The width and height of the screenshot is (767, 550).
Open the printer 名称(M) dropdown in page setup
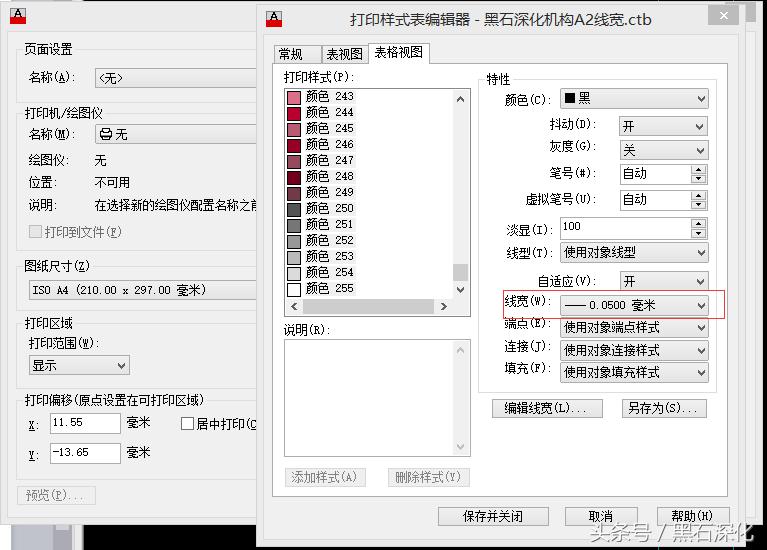[176, 134]
